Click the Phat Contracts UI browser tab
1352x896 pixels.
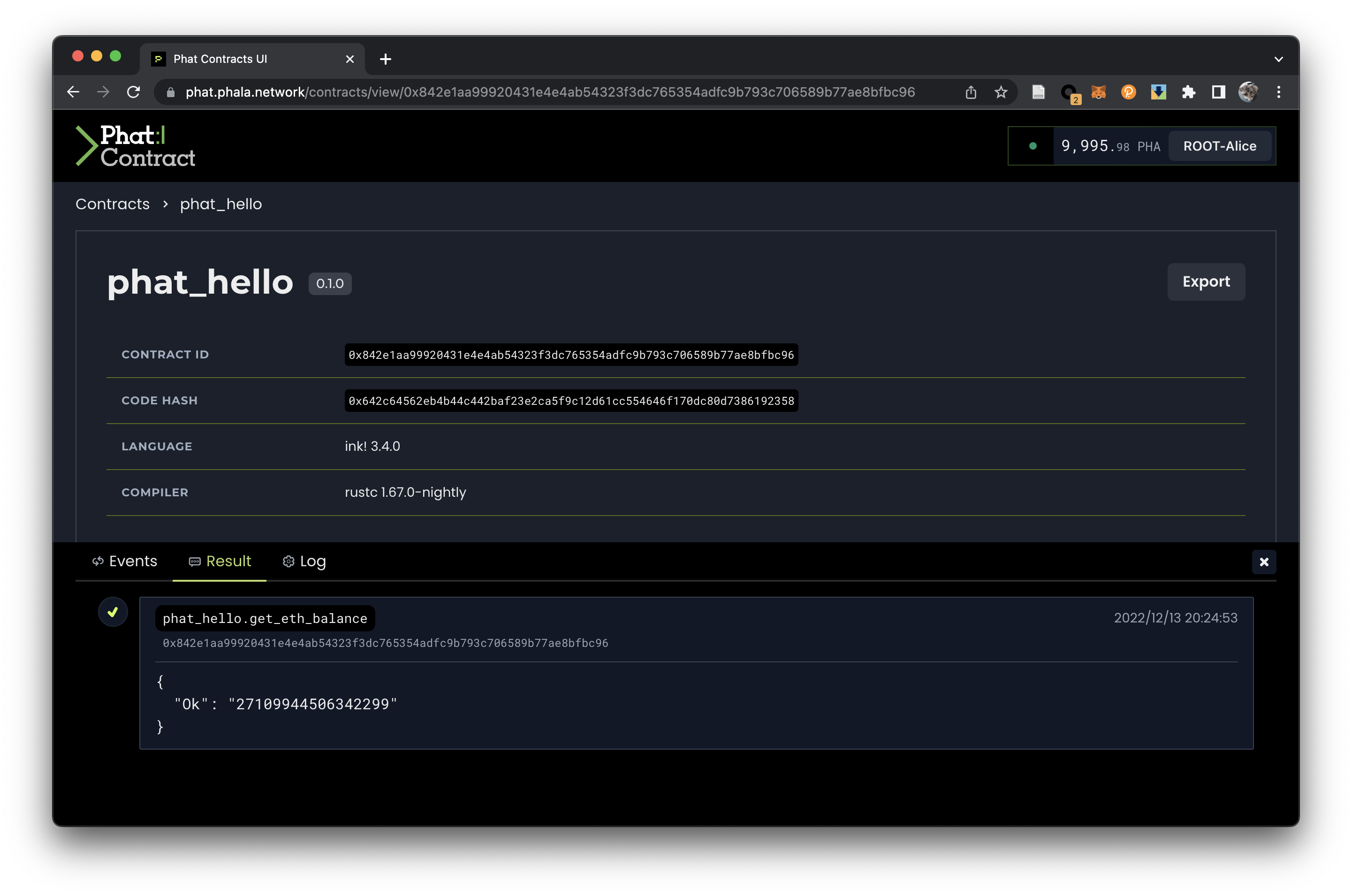point(251,59)
